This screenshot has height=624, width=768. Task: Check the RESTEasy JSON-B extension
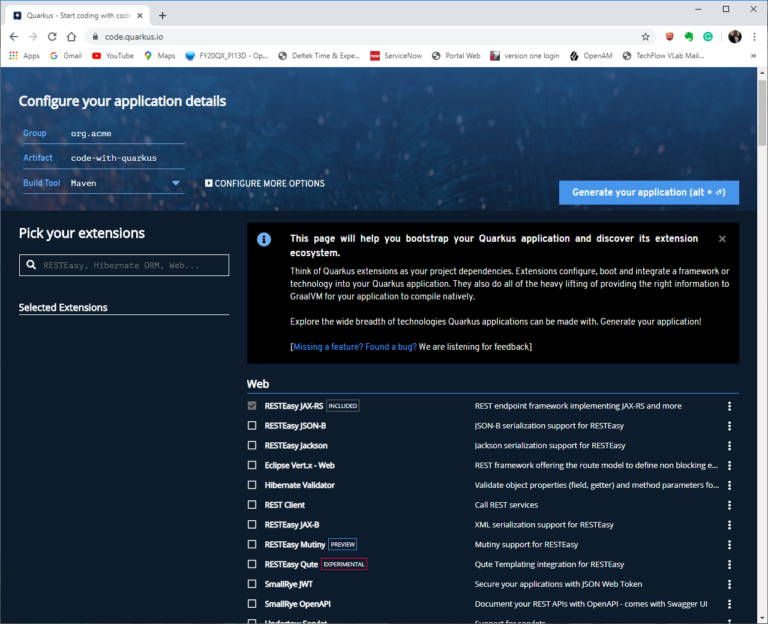252,426
